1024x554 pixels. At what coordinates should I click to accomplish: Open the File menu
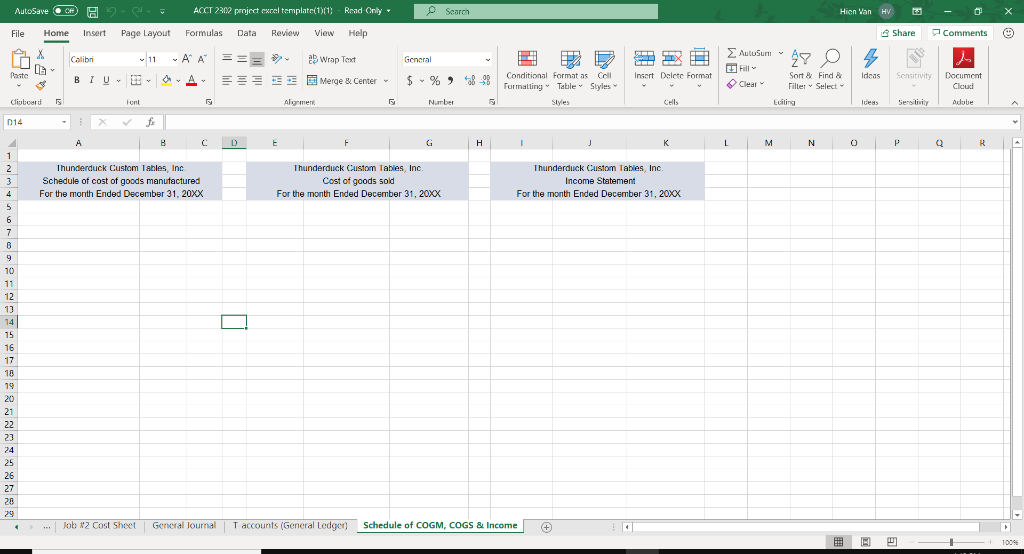coord(18,33)
